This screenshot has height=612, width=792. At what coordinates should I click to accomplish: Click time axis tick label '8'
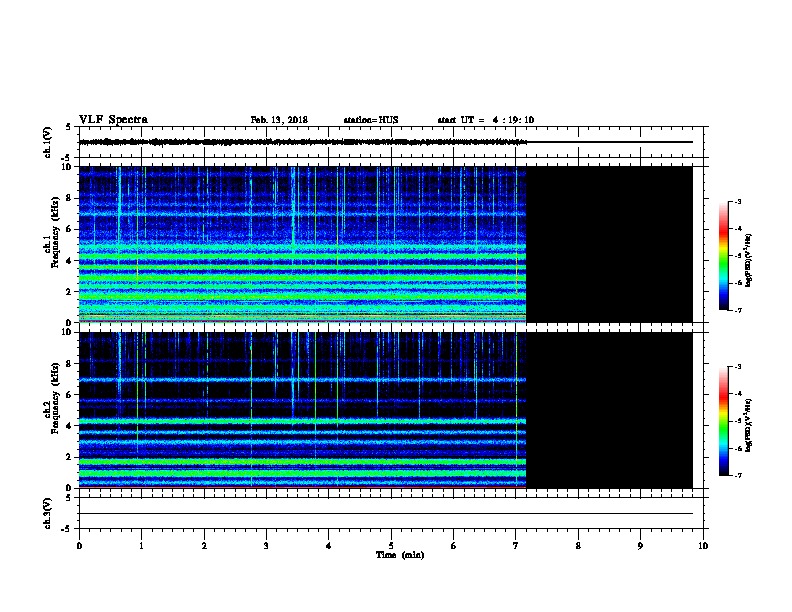coord(578,546)
